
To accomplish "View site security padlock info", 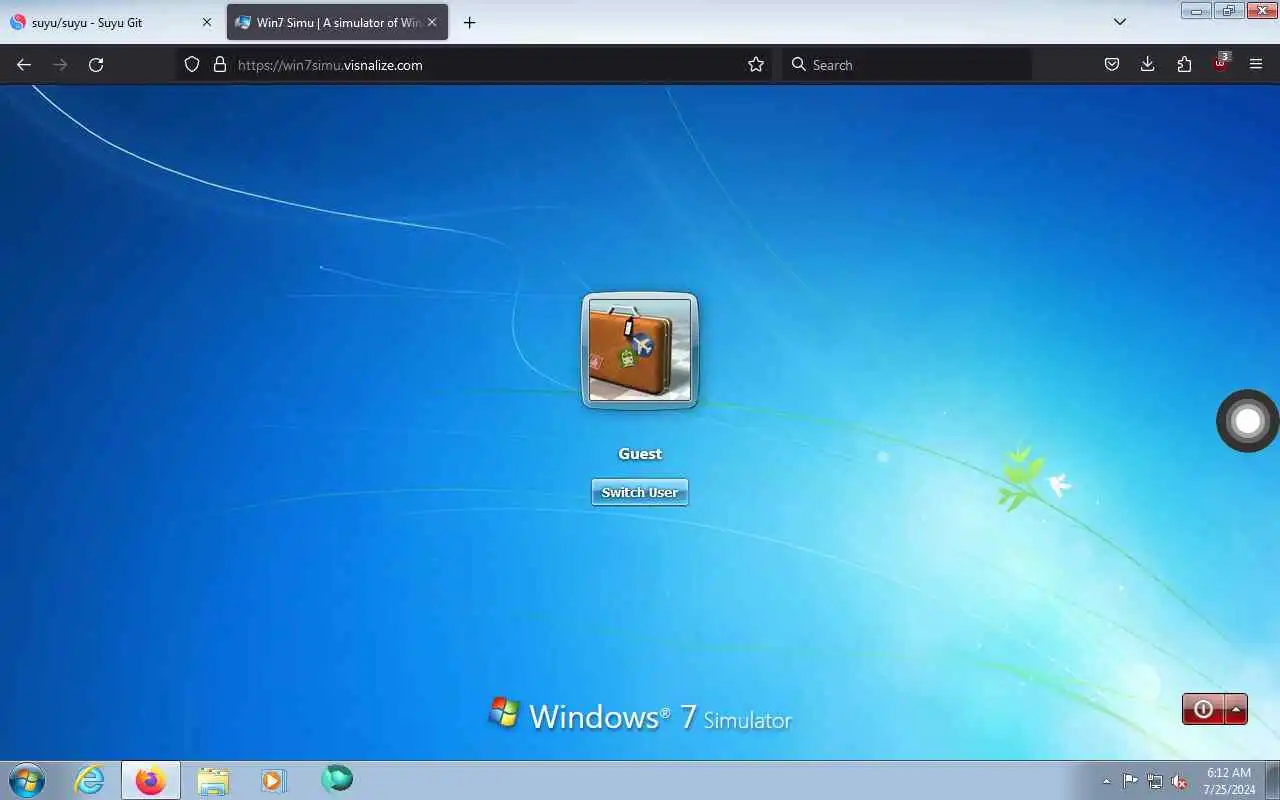I will pyautogui.click(x=220, y=65).
